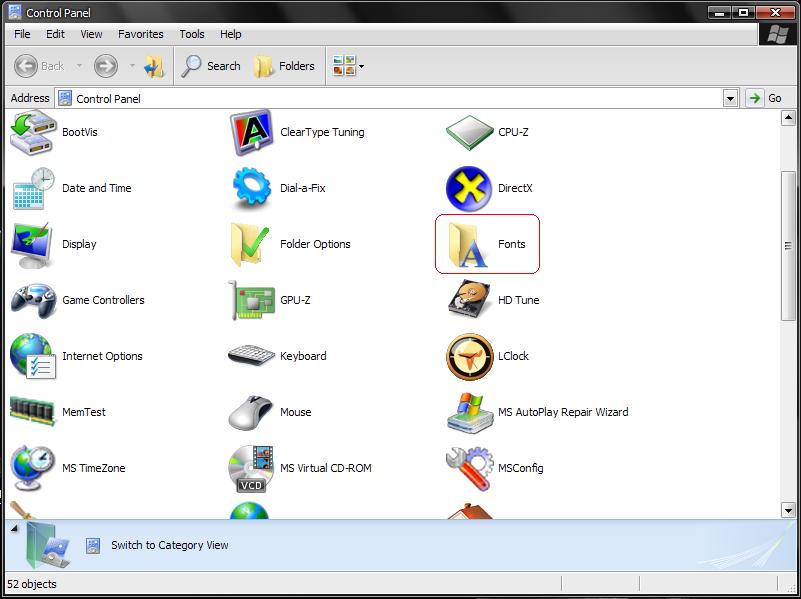Open the Display monitor icon
The image size is (801, 599).
coord(32,245)
